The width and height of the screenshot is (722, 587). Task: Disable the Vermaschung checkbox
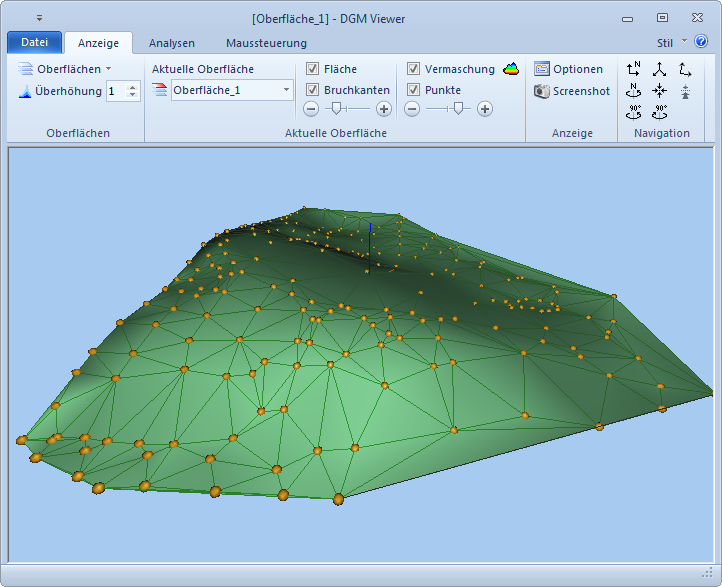414,69
